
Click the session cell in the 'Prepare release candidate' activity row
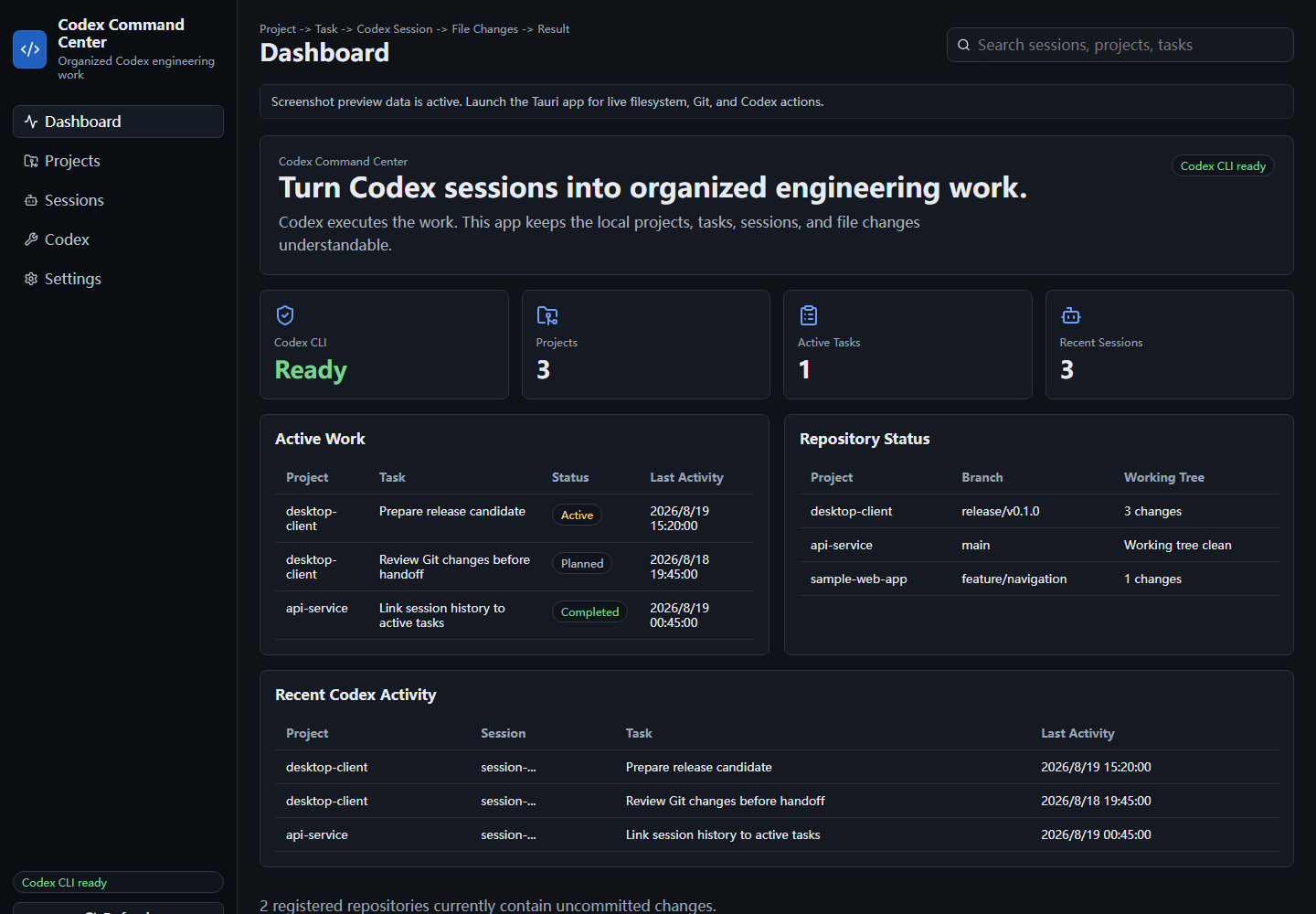pos(508,767)
